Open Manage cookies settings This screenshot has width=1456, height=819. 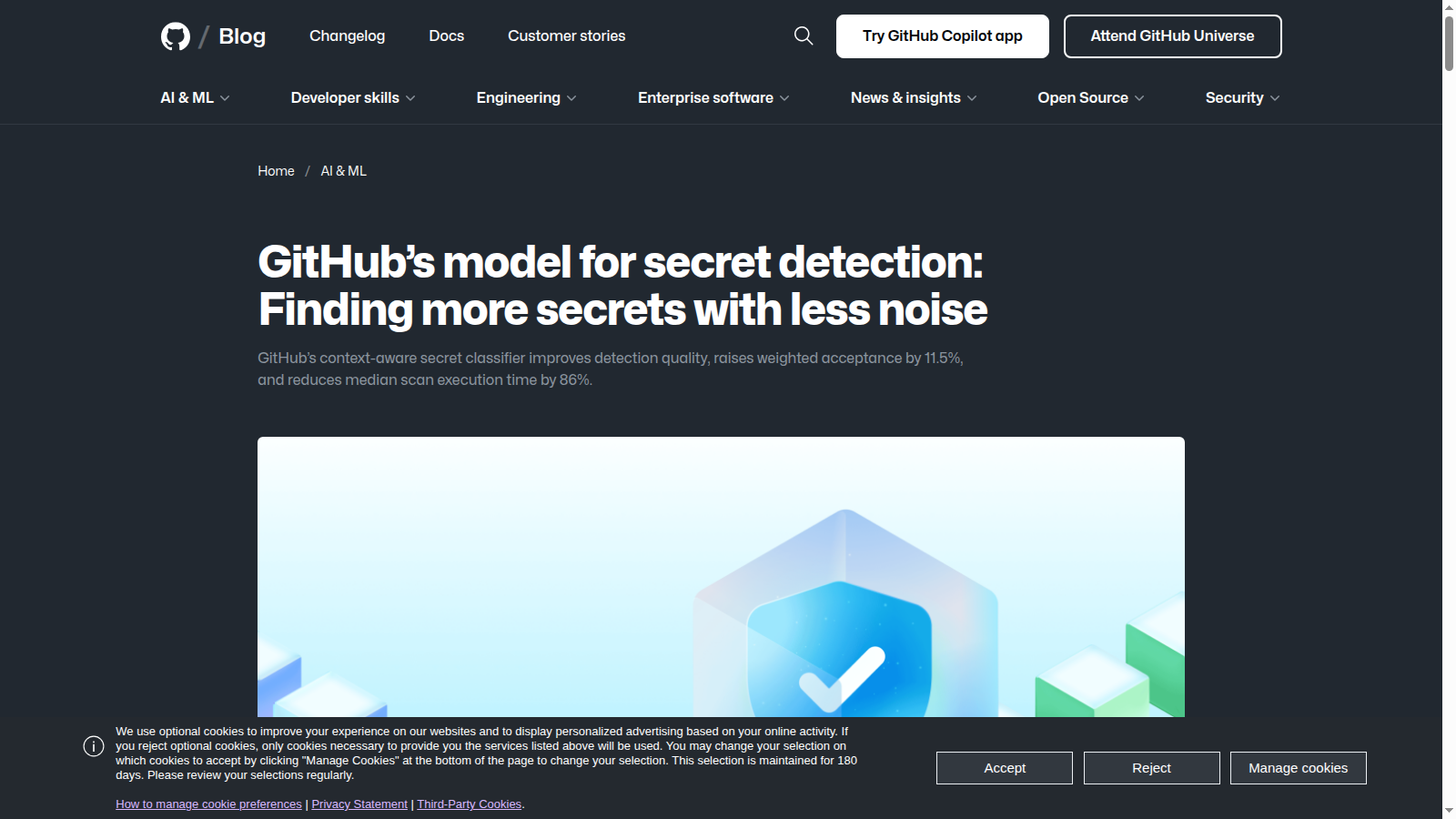click(x=1298, y=768)
